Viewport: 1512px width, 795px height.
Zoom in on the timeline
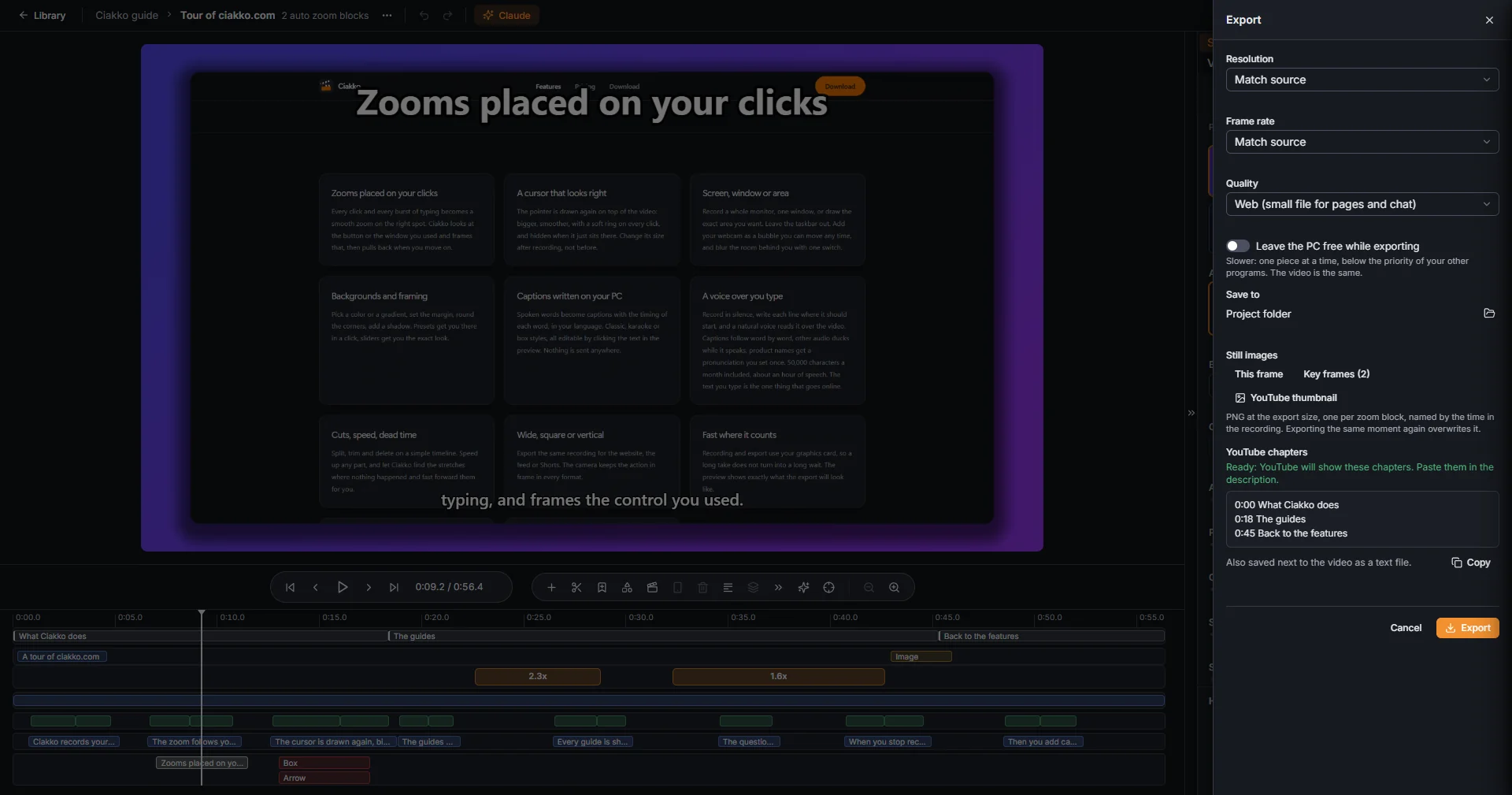[x=894, y=587]
